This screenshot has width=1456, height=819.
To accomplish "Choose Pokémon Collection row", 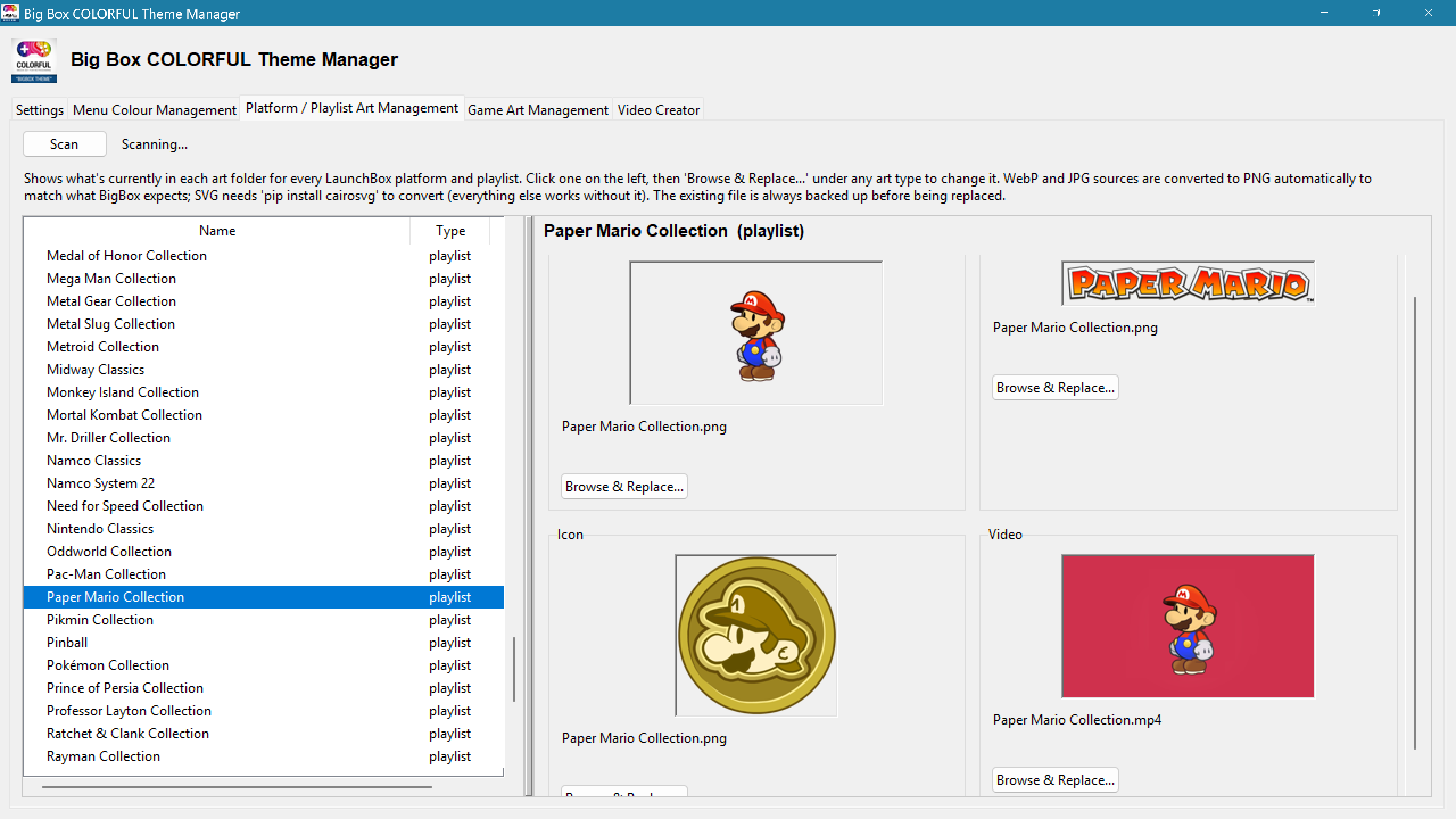I will [x=264, y=665].
